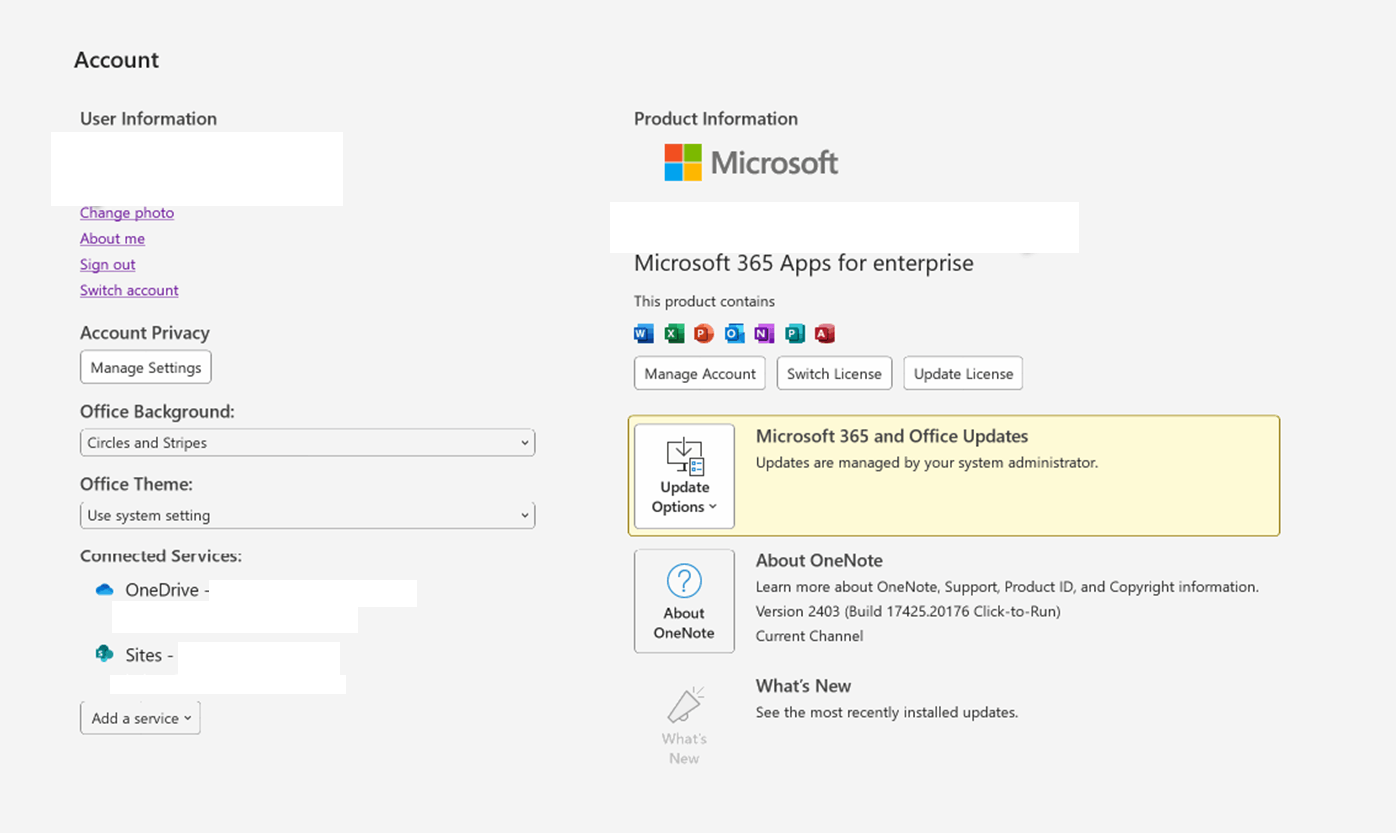Click the Outlook app icon
The image size is (1396, 833).
coord(734,334)
